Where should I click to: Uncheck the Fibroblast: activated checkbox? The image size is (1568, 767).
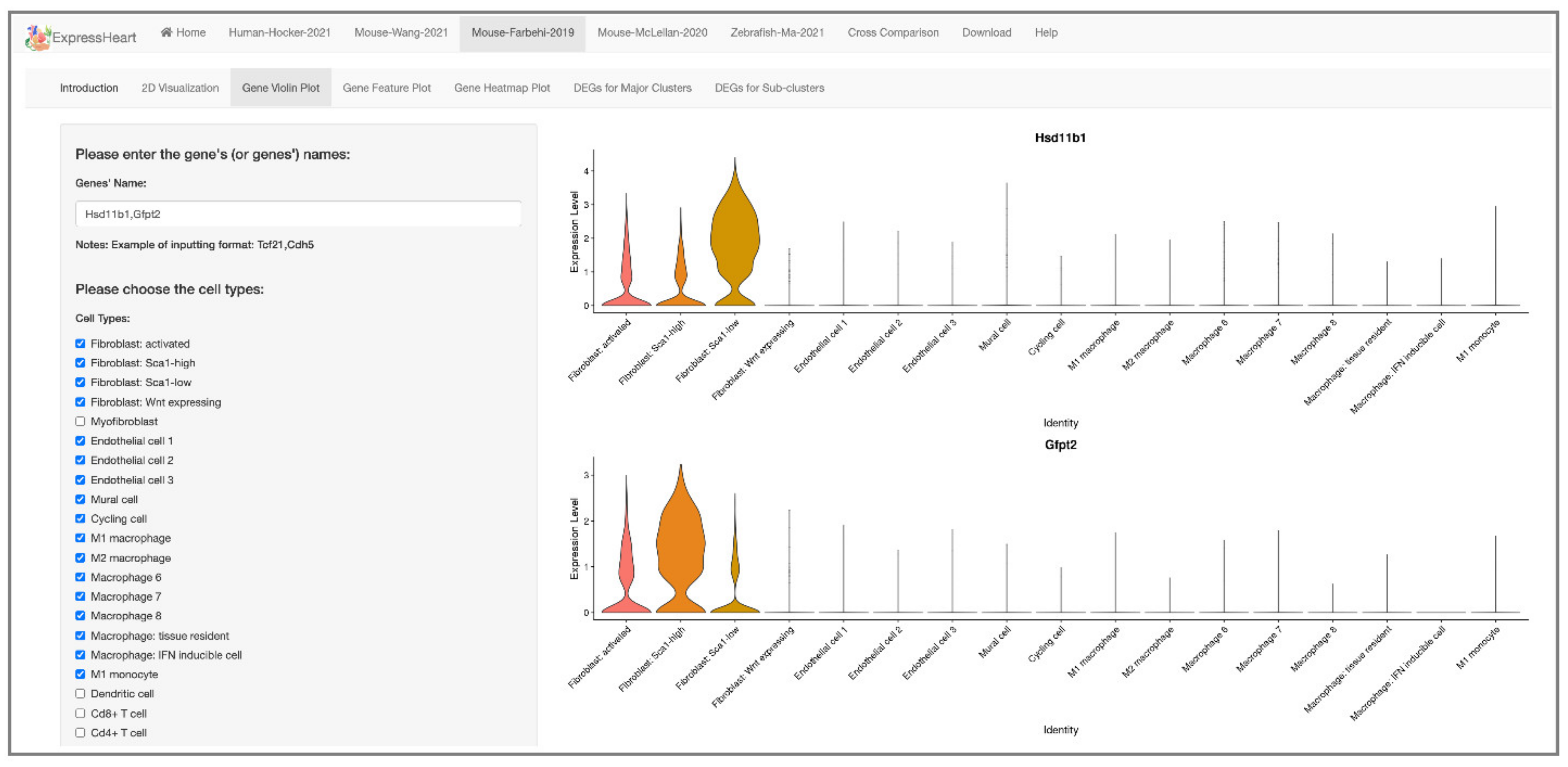click(x=80, y=344)
